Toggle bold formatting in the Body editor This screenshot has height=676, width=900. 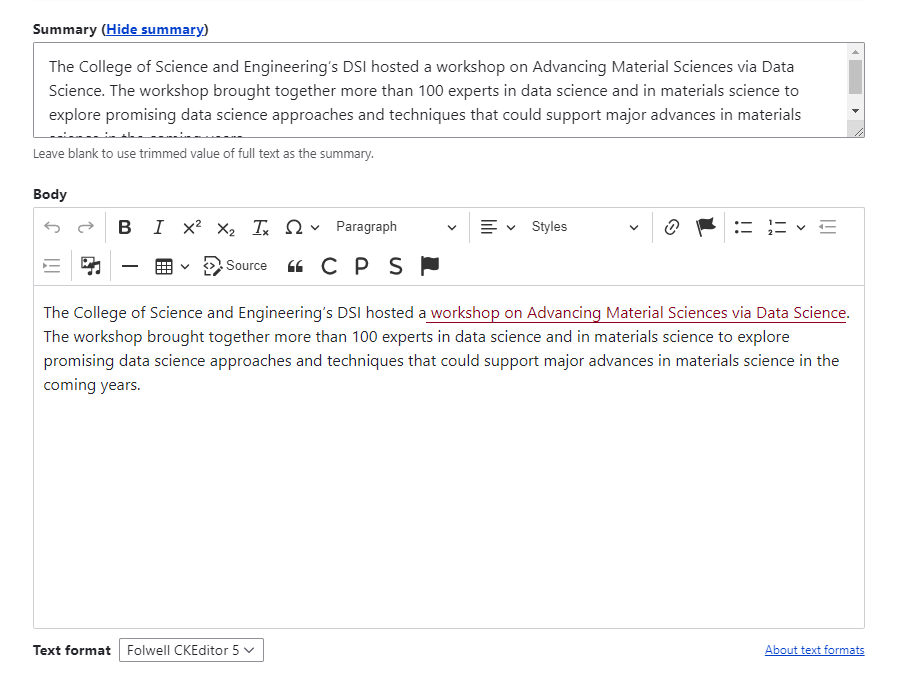coord(125,227)
